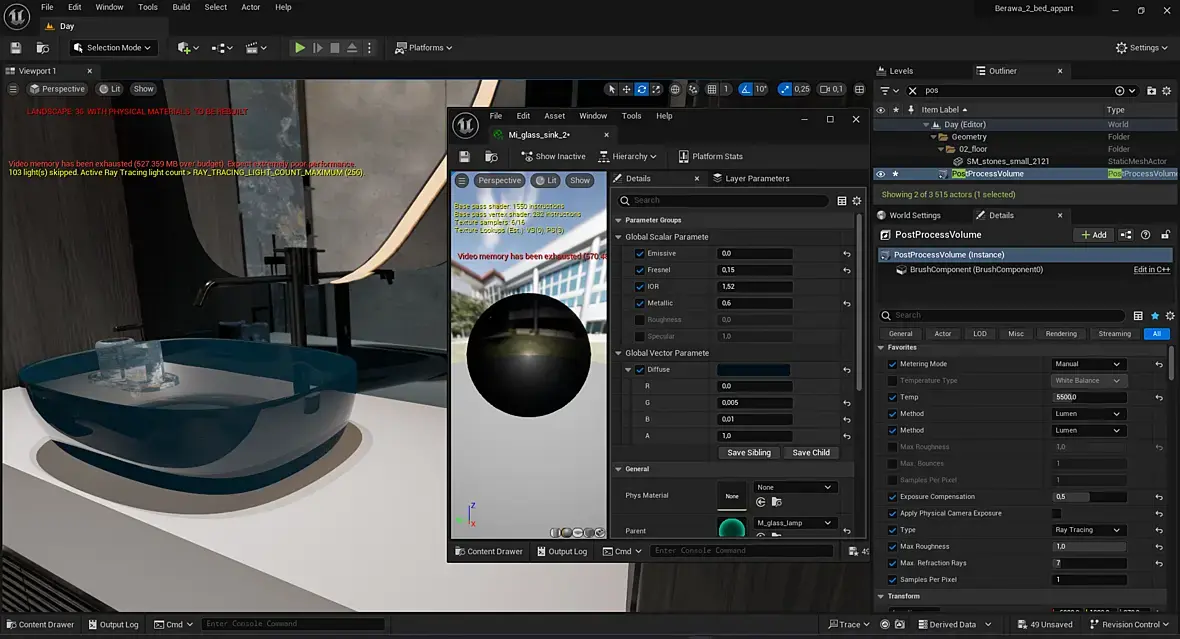Click the Save Sibling button
The image size is (1180, 639).
coord(748,452)
